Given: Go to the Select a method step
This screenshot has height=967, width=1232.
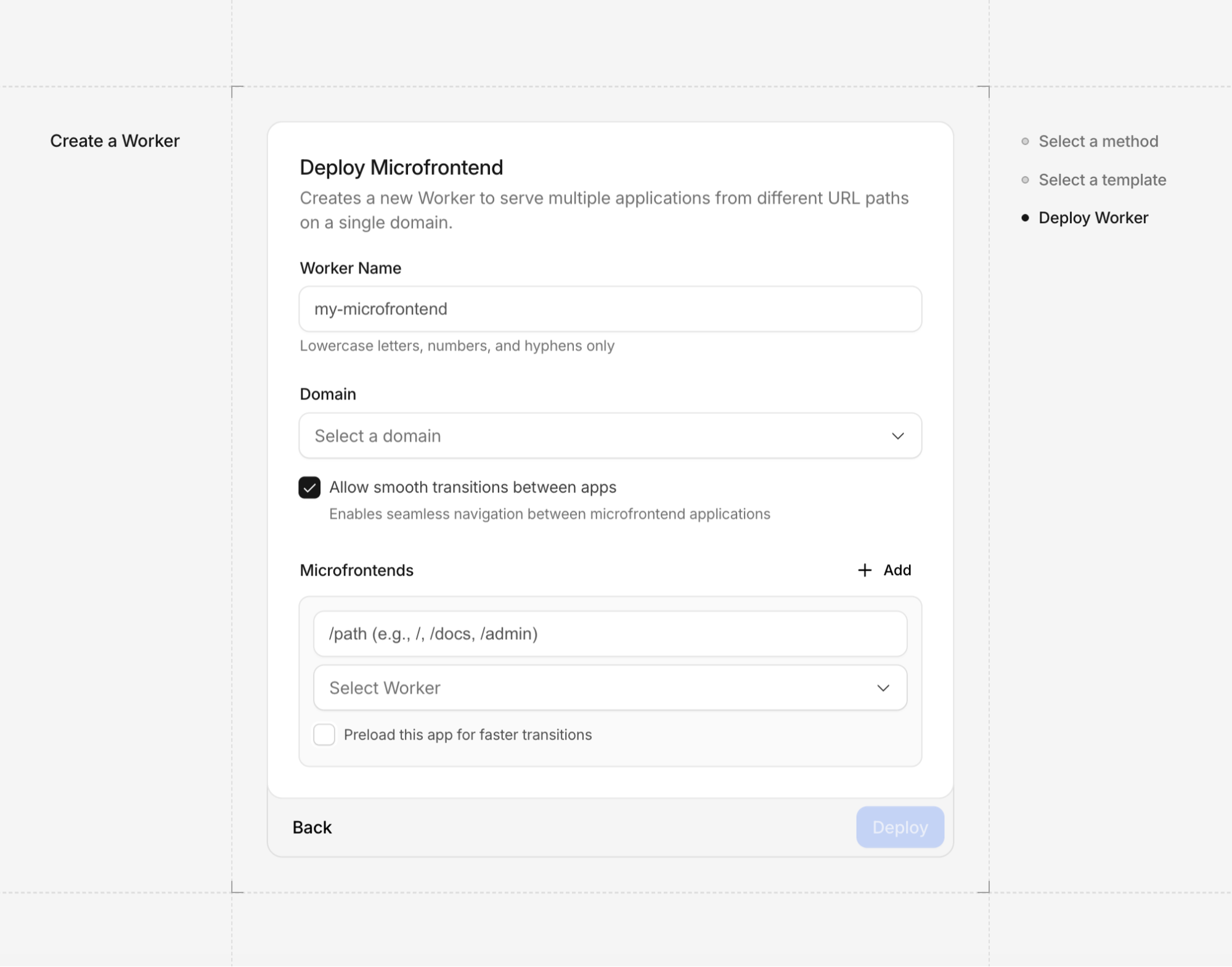Looking at the screenshot, I should click(1098, 141).
